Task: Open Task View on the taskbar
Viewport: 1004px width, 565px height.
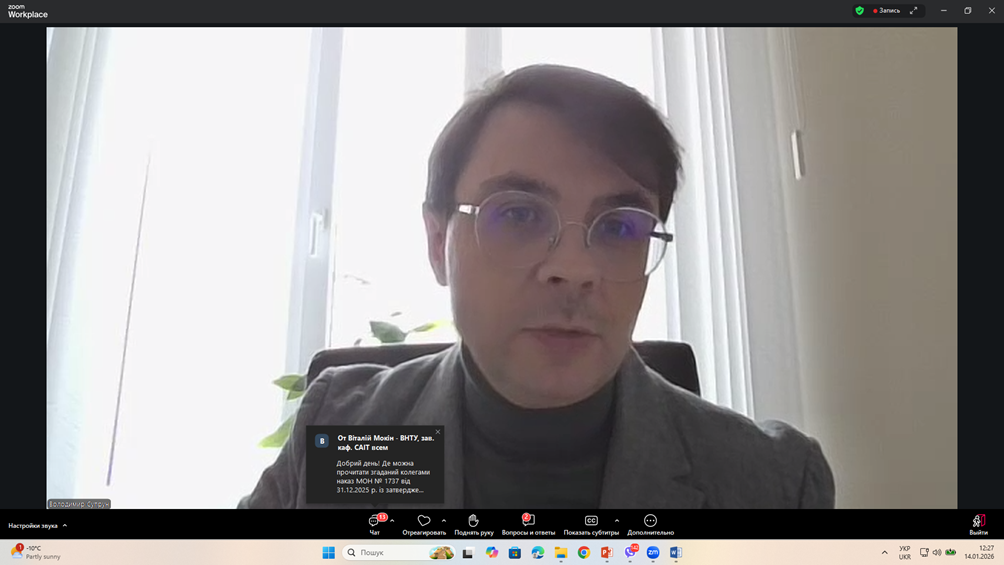Action: pos(468,552)
